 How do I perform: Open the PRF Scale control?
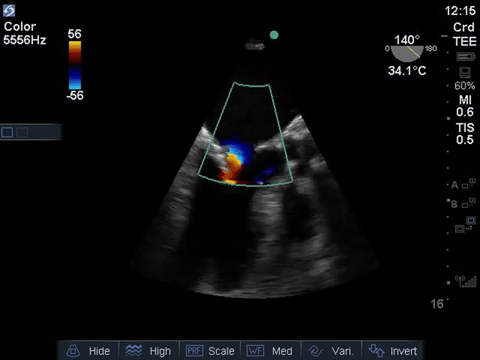point(210,351)
